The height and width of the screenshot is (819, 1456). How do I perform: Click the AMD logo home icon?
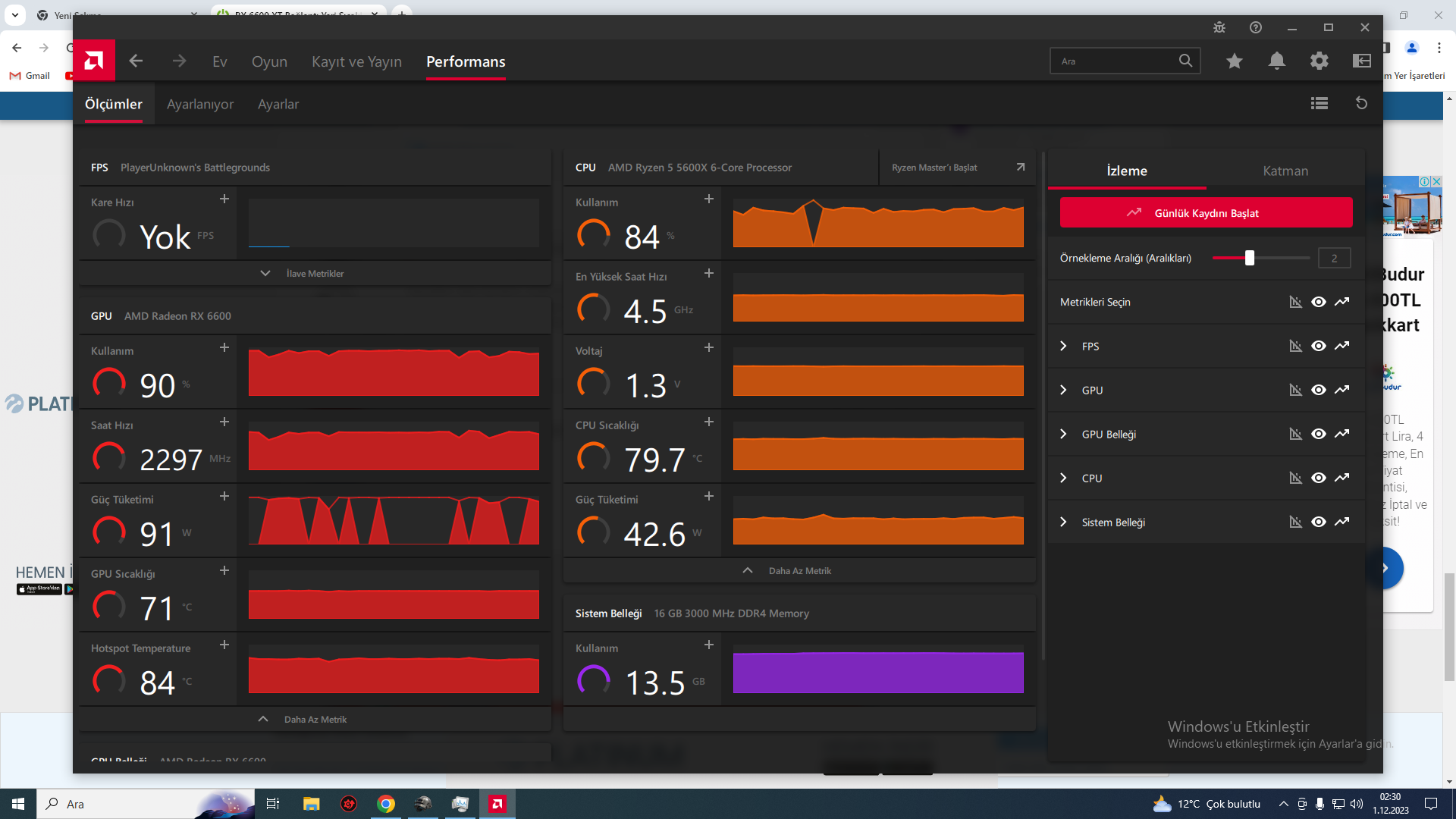pyautogui.click(x=94, y=61)
